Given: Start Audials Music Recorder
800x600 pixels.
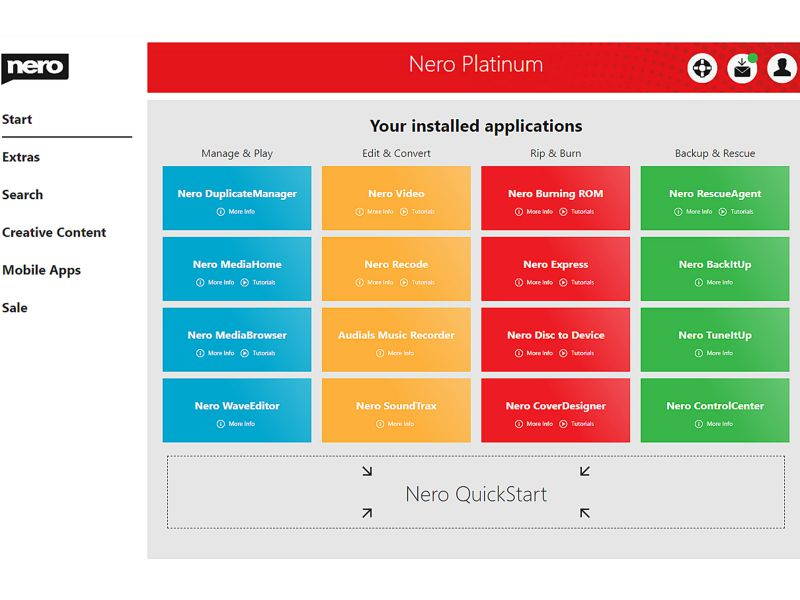Looking at the screenshot, I should [396, 335].
